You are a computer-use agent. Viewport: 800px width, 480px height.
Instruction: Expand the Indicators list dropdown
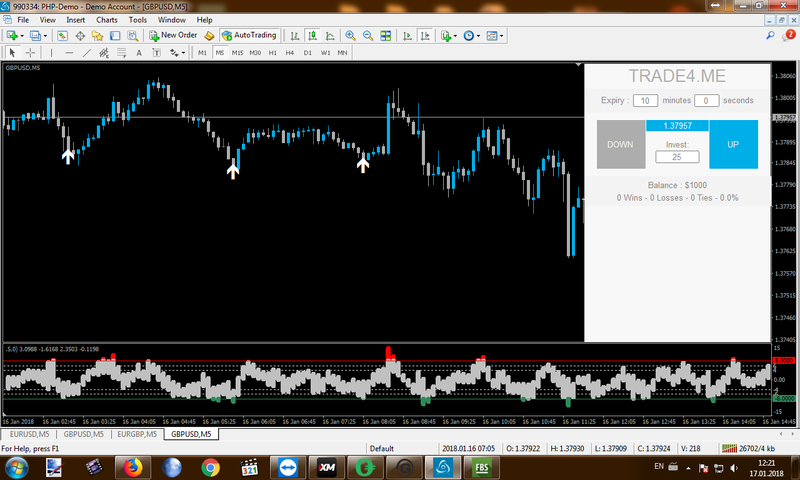[455, 36]
